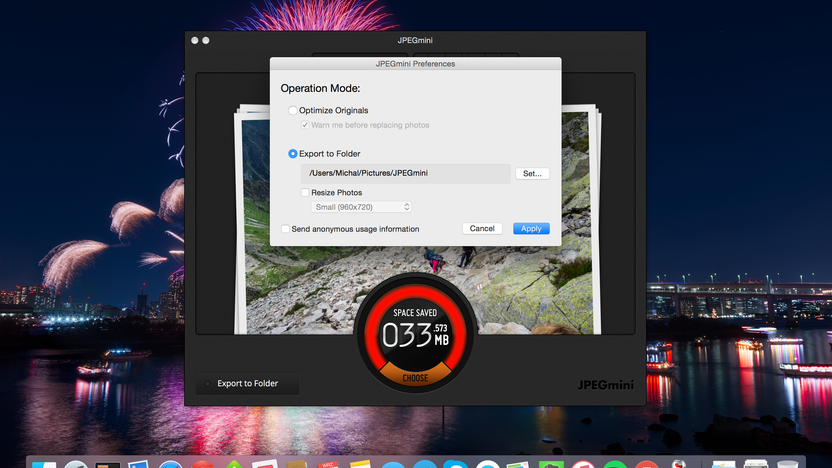Toggle 'Warn me before replacing photos' checkbox
This screenshot has width=832, height=468.
[x=305, y=125]
